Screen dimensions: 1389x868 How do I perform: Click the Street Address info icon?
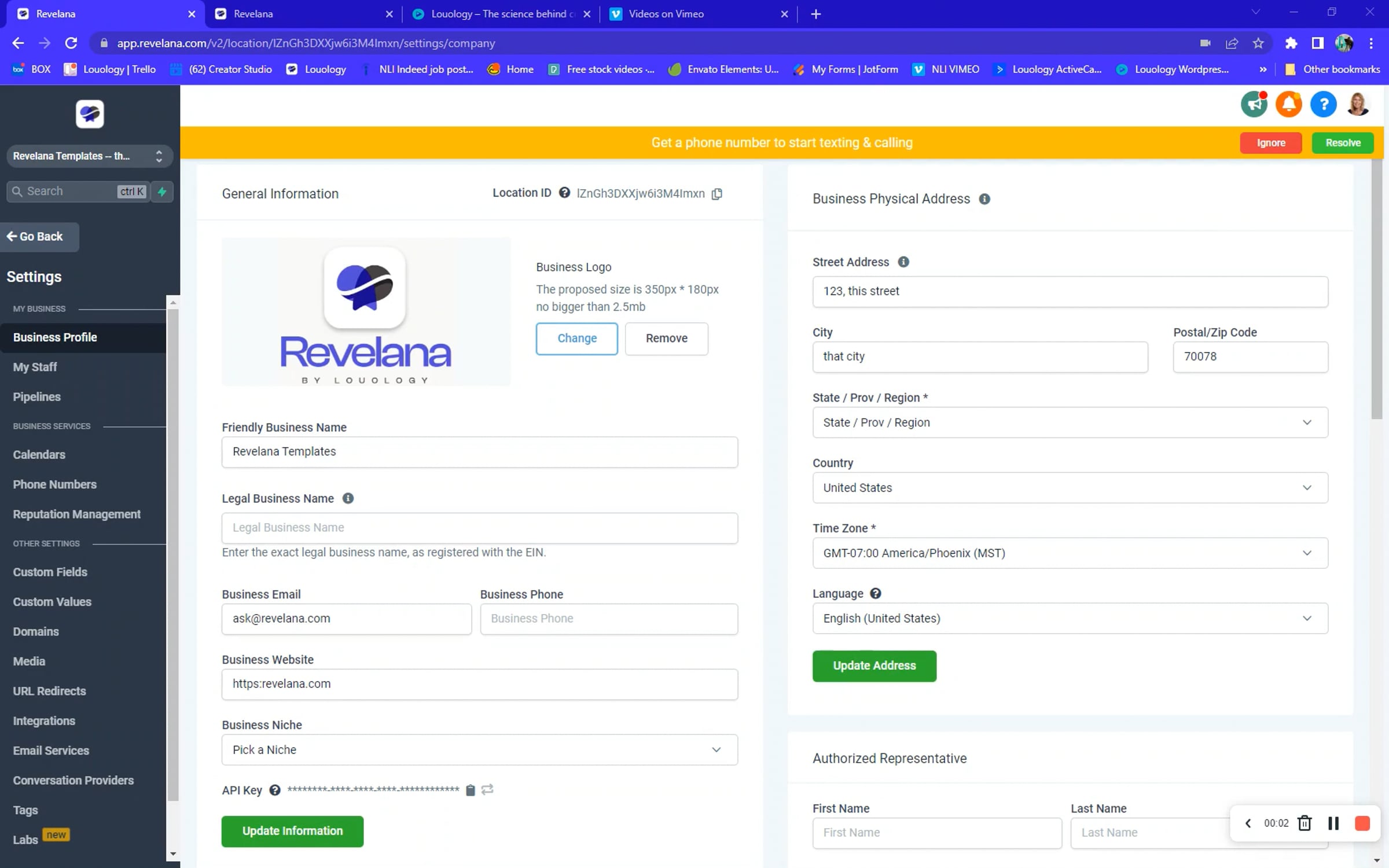[x=903, y=262]
